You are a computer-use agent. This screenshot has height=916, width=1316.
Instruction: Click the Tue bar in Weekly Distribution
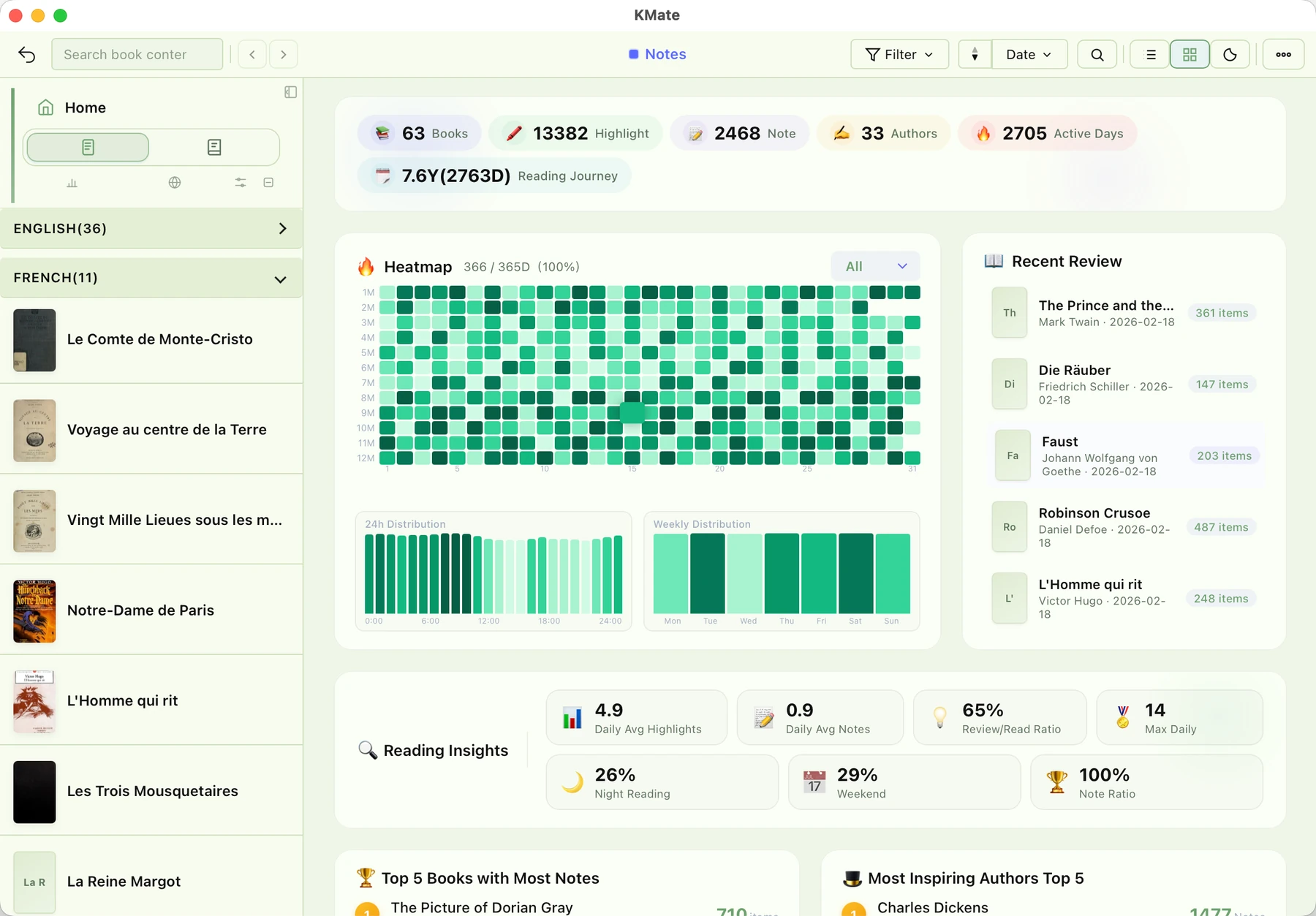click(x=708, y=573)
